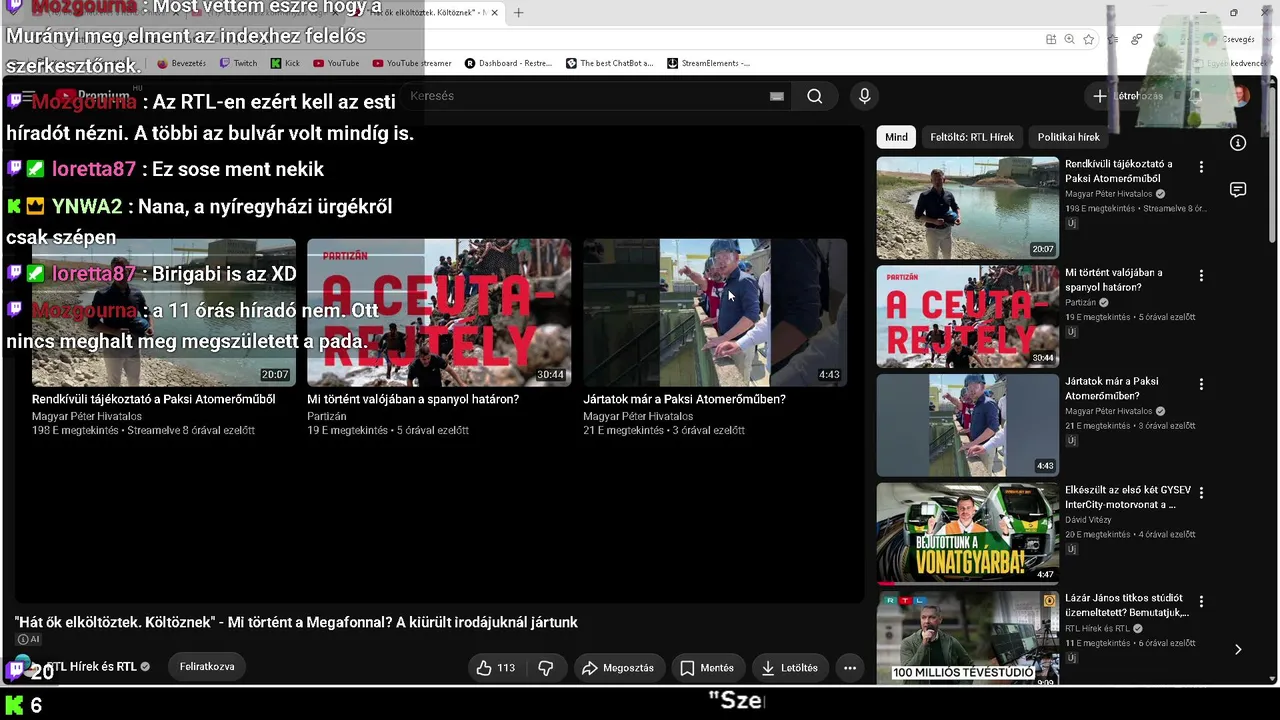The image size is (1280, 720).
Task: Click end-screen A Ceuta-rejtély thumbnail
Action: [439, 312]
